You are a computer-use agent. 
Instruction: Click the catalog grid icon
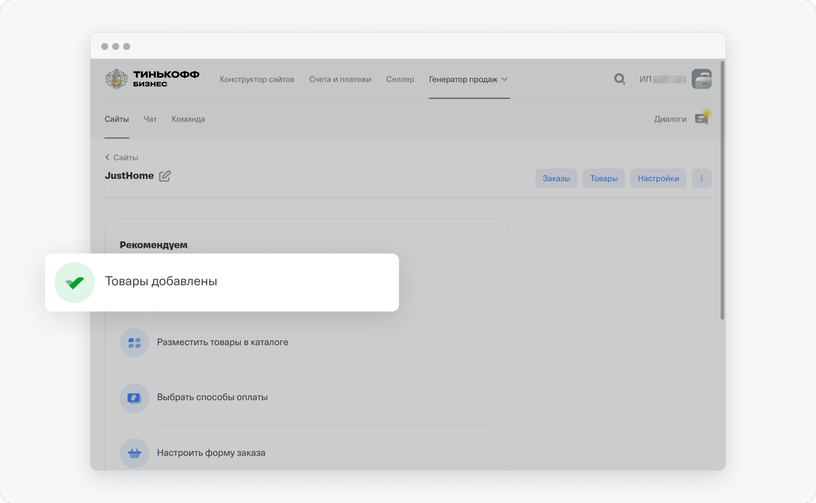134,343
